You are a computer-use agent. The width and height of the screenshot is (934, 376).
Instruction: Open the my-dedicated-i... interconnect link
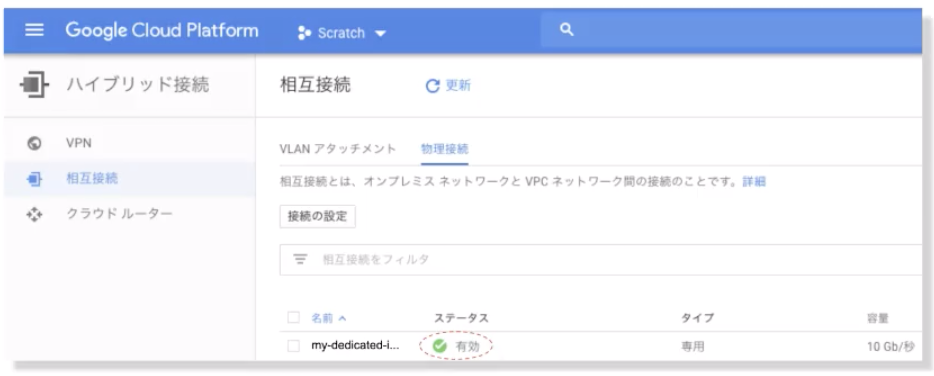pyautogui.click(x=355, y=346)
